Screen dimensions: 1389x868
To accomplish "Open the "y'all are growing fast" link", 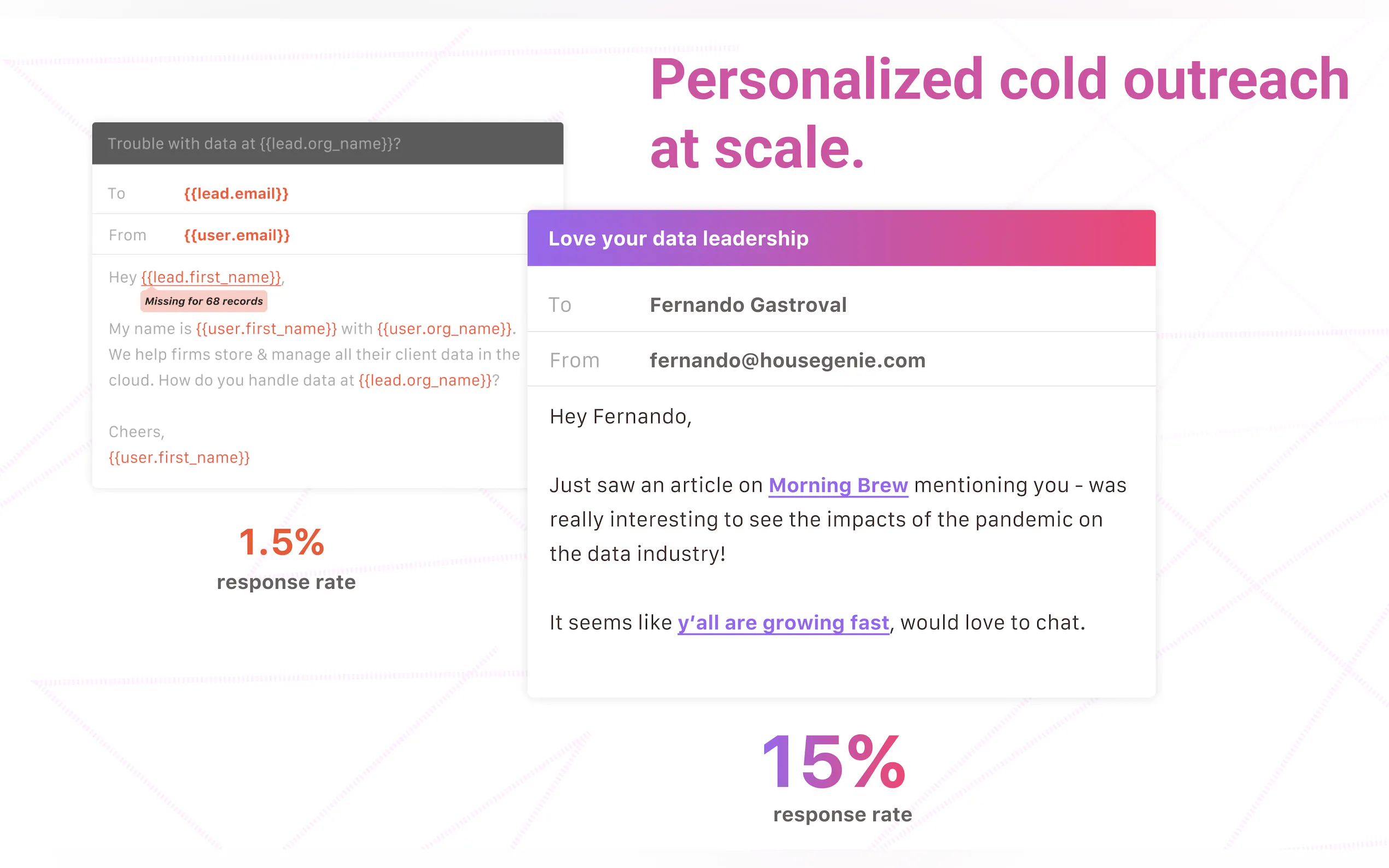I will coord(783,623).
